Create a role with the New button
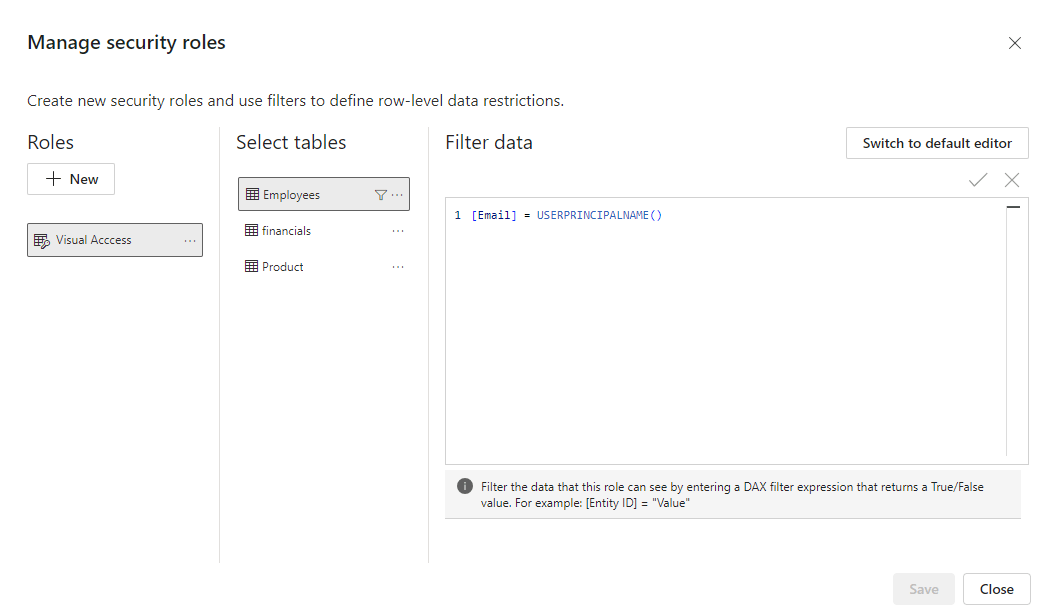 point(70,178)
